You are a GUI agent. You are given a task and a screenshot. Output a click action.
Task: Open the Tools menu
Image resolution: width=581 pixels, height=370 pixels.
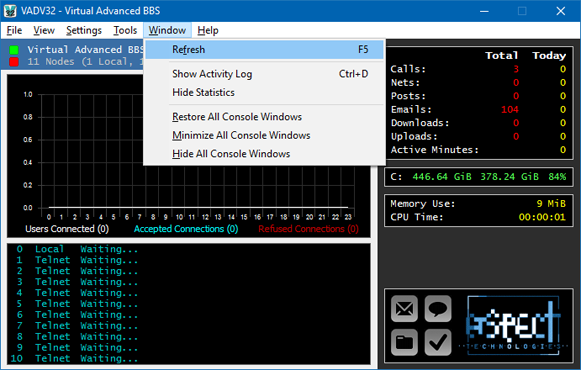125,30
